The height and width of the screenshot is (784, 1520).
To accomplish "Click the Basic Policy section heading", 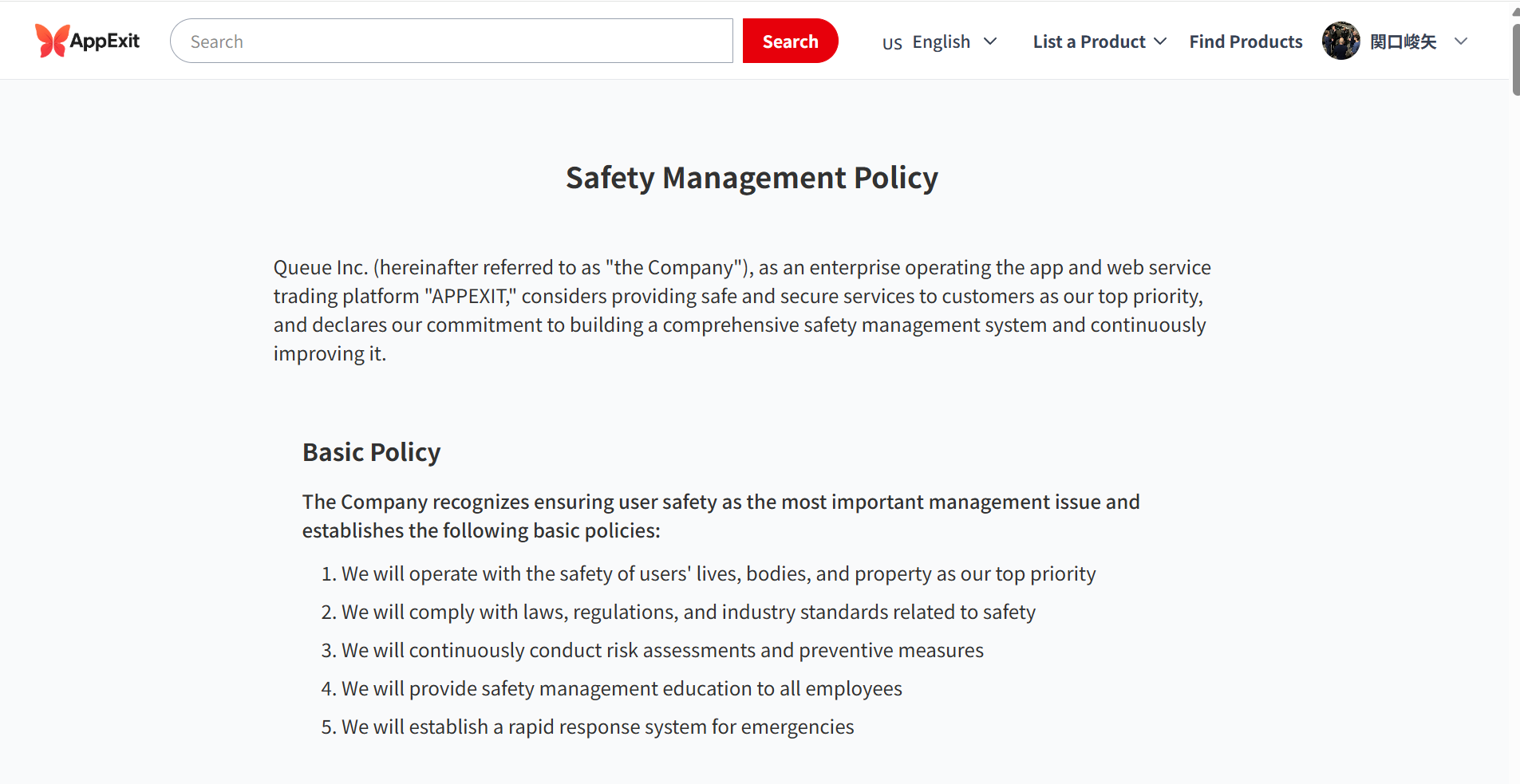I will click(371, 452).
